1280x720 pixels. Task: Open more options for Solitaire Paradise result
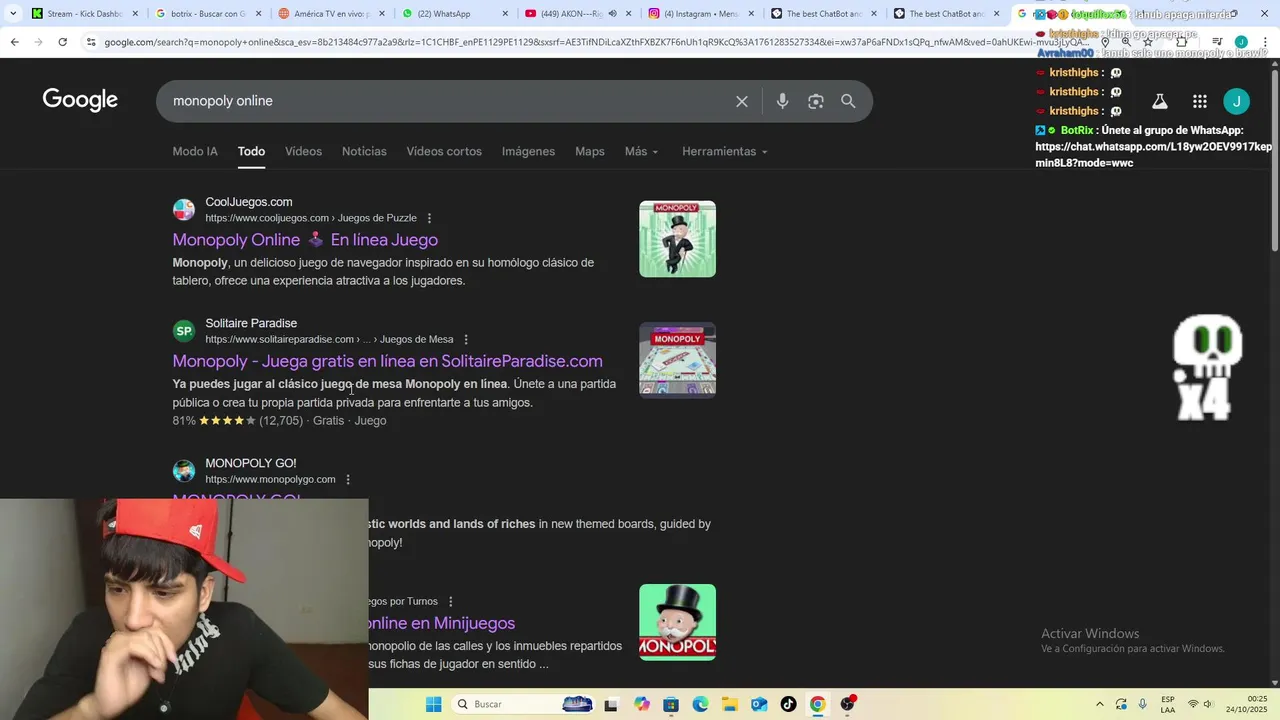point(466,339)
